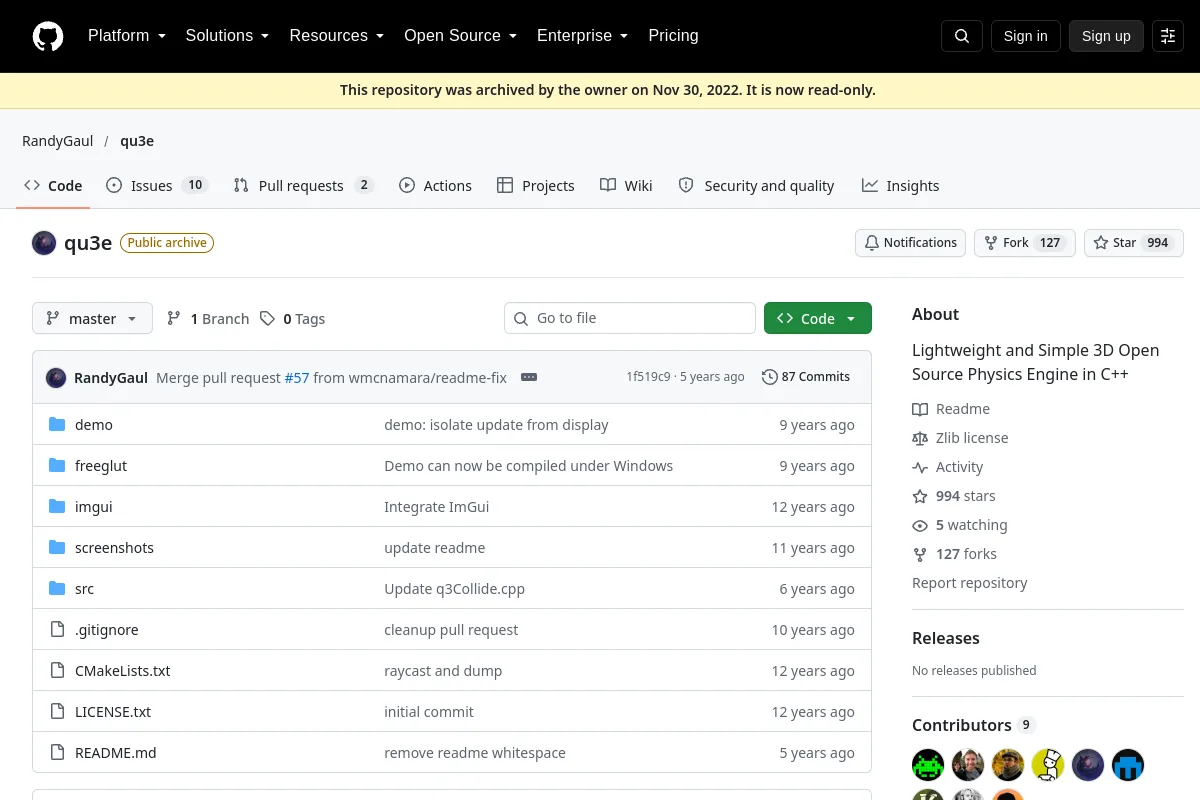Open the master branch selector
The image size is (1200, 800).
click(x=92, y=318)
